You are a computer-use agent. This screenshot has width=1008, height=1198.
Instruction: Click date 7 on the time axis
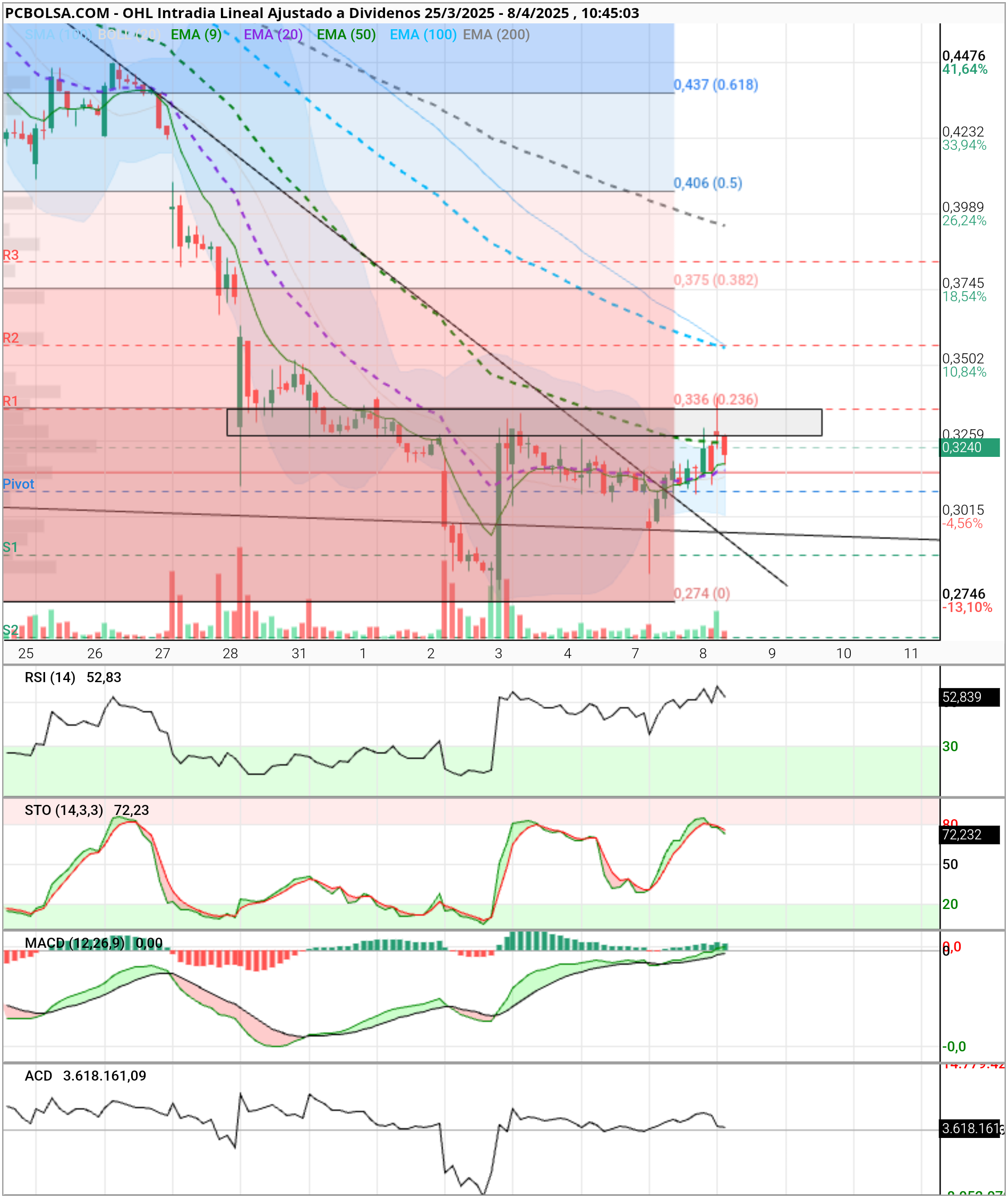(635, 653)
